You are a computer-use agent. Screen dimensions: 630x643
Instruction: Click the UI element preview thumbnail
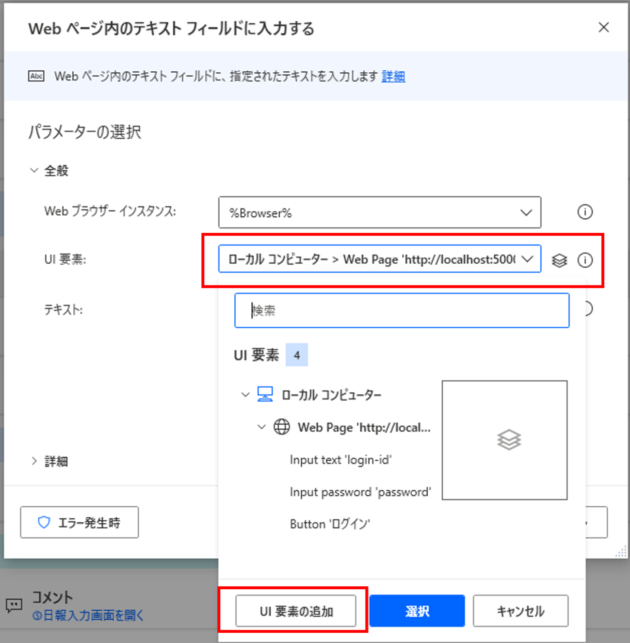pos(504,440)
